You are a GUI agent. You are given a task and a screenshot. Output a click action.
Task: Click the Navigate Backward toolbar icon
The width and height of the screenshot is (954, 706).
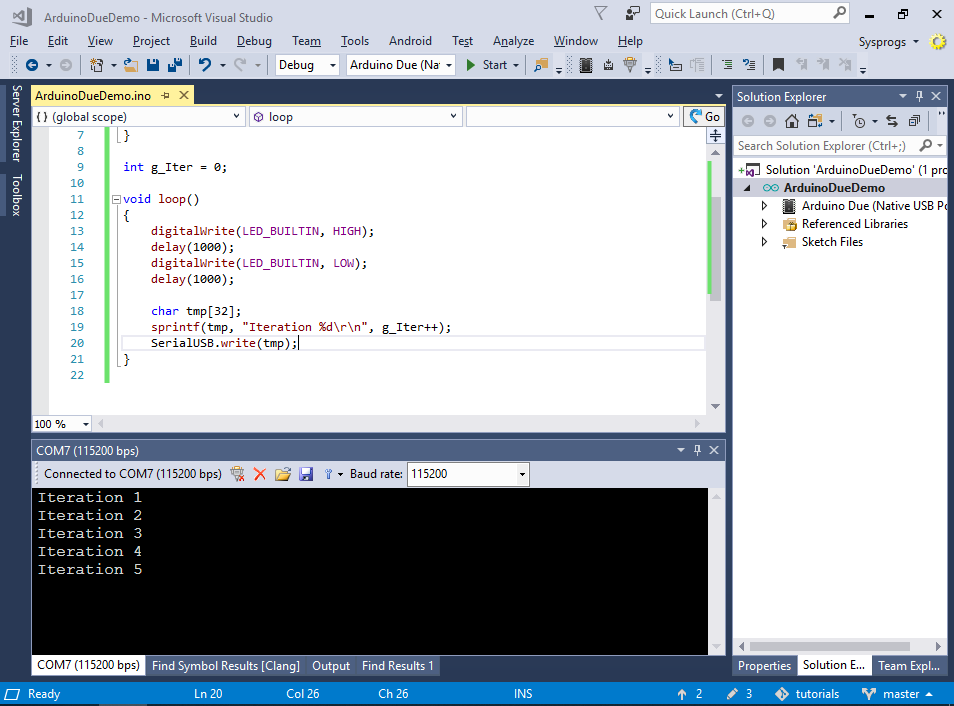32,65
